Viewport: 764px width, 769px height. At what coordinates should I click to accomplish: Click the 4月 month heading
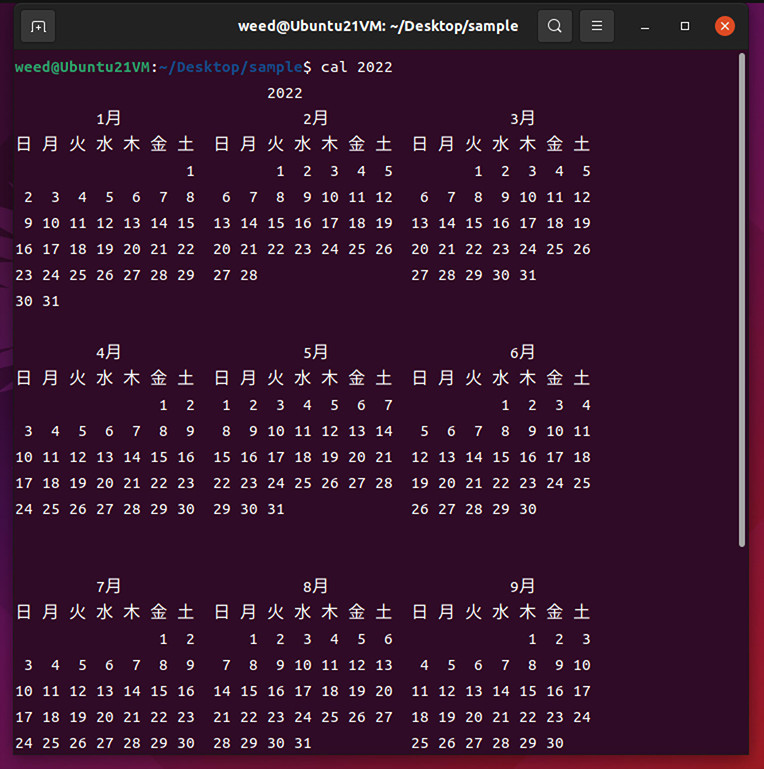point(108,352)
